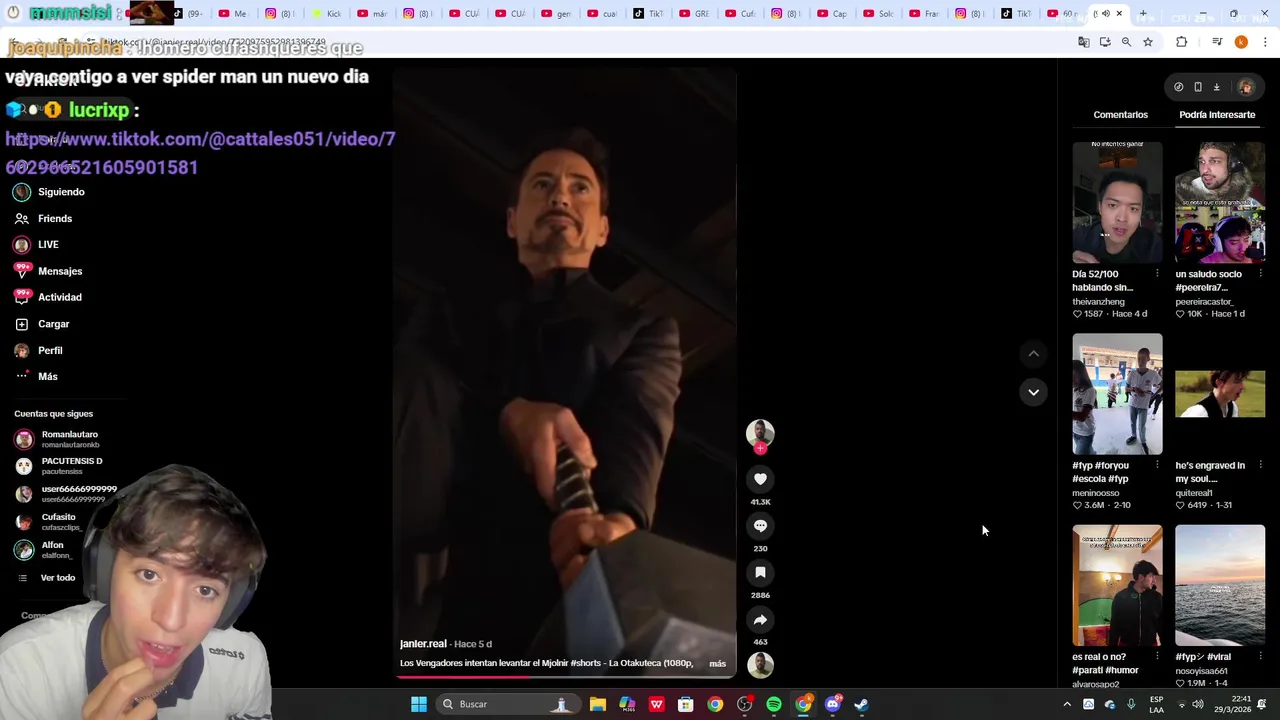
Task: Open Discord from the taskbar
Action: [x=832, y=704]
